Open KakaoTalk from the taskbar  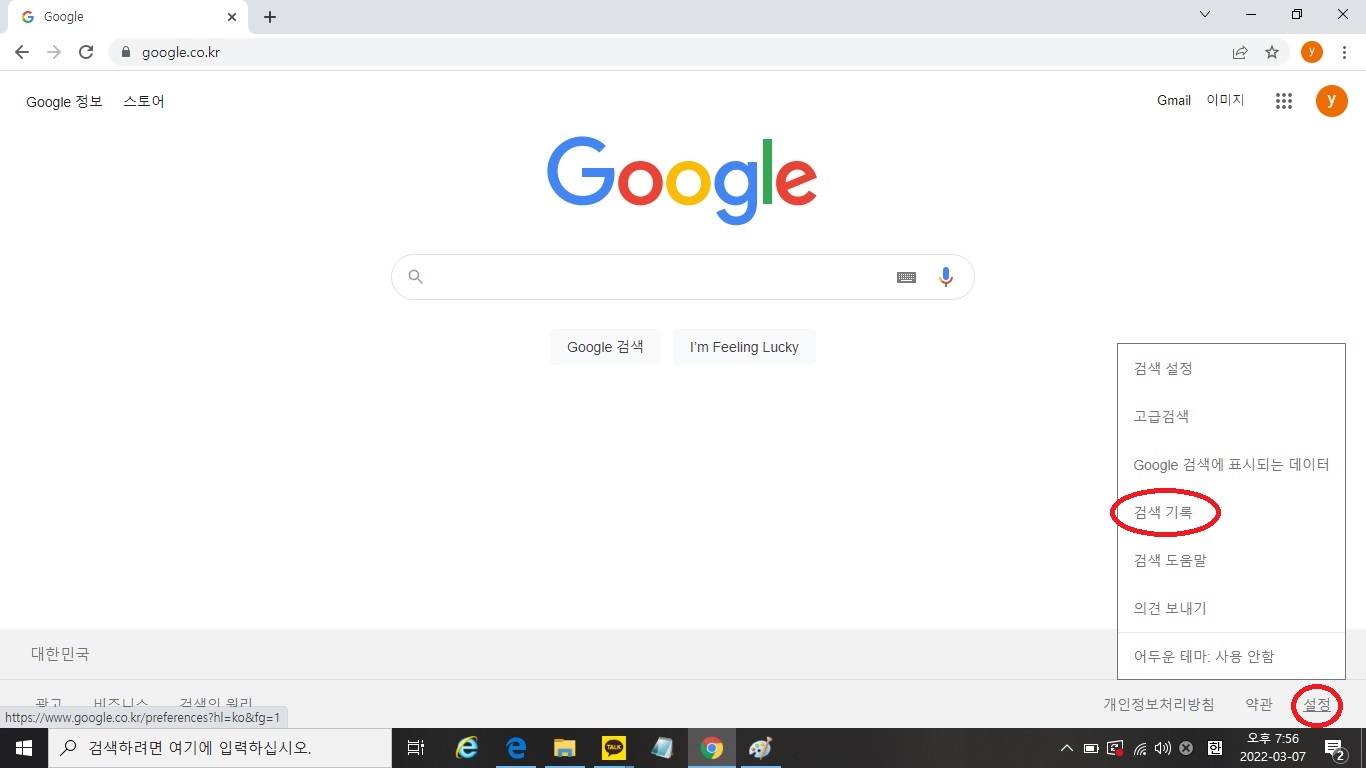click(613, 747)
